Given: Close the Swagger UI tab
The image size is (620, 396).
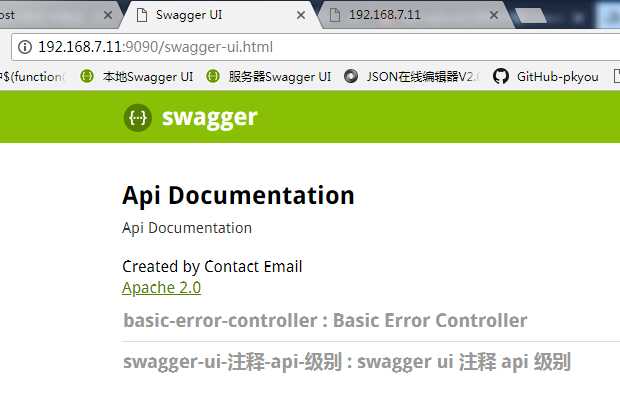Looking at the screenshot, I should 301,15.
